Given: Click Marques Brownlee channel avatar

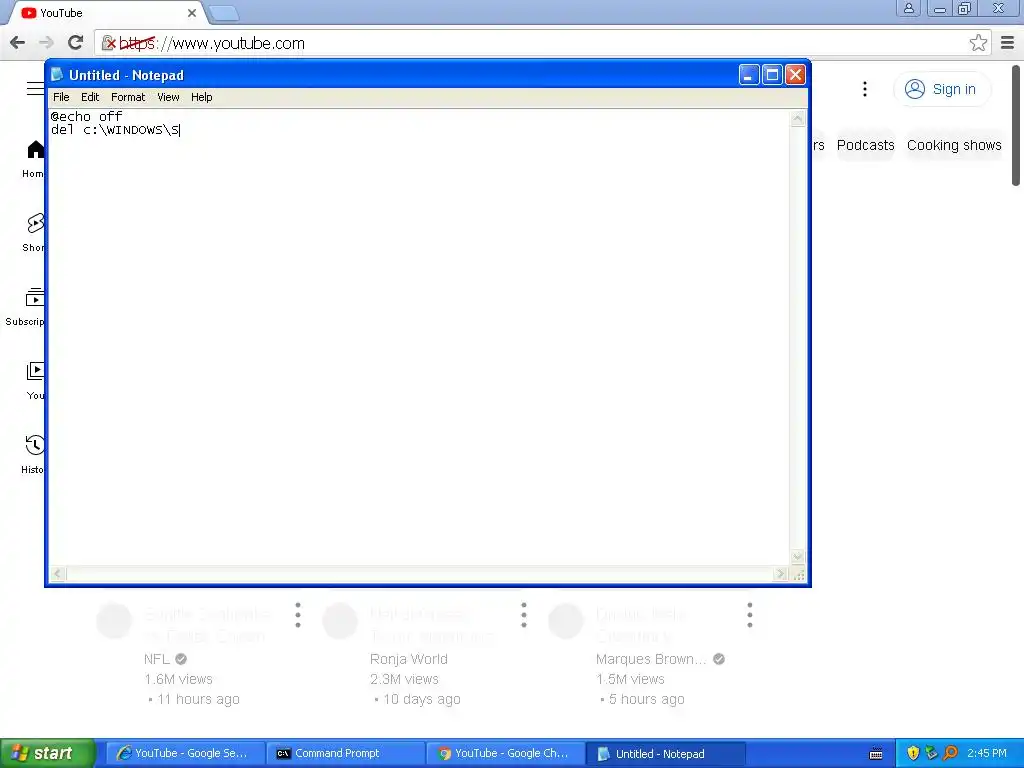Looking at the screenshot, I should pyautogui.click(x=566, y=620).
